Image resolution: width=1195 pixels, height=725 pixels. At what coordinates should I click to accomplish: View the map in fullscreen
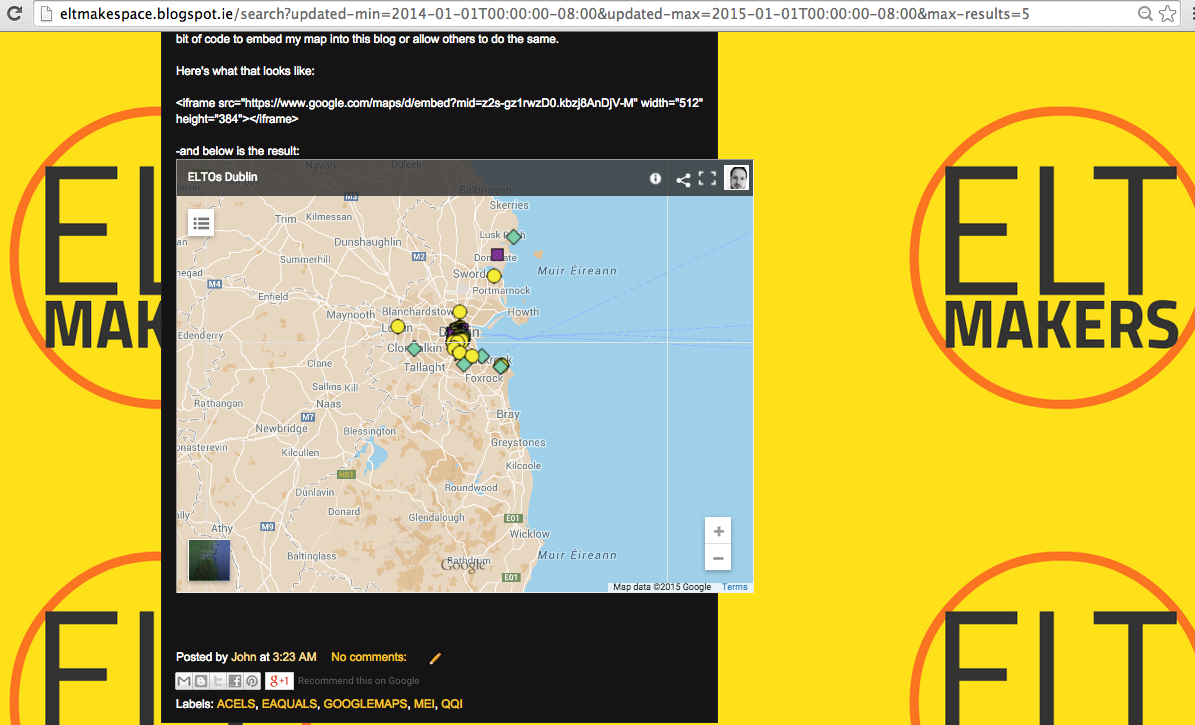point(707,178)
